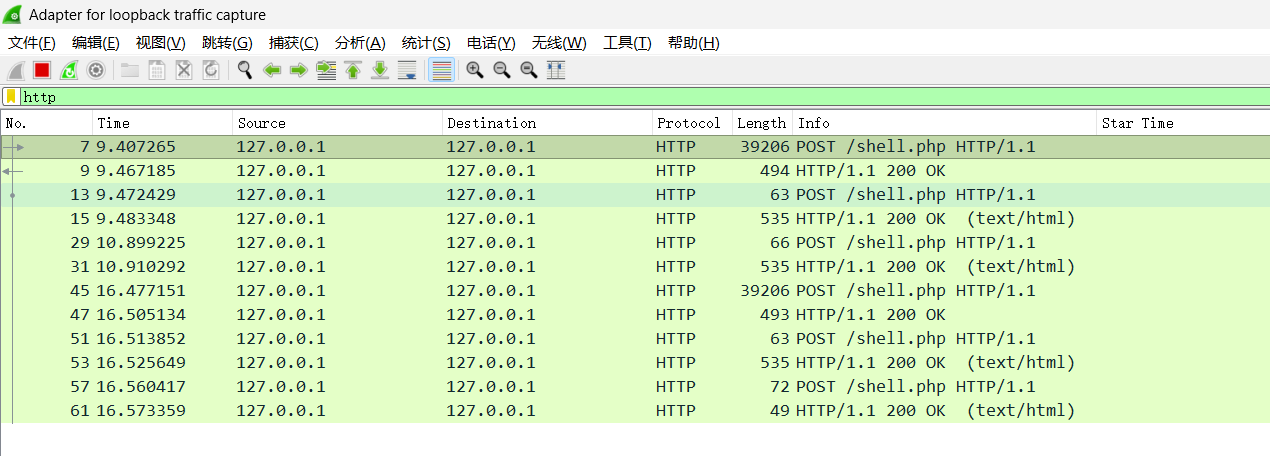Viewport: 1270px width, 456px height.
Task: Toggle packet colorization rules button
Action: tap(441, 70)
